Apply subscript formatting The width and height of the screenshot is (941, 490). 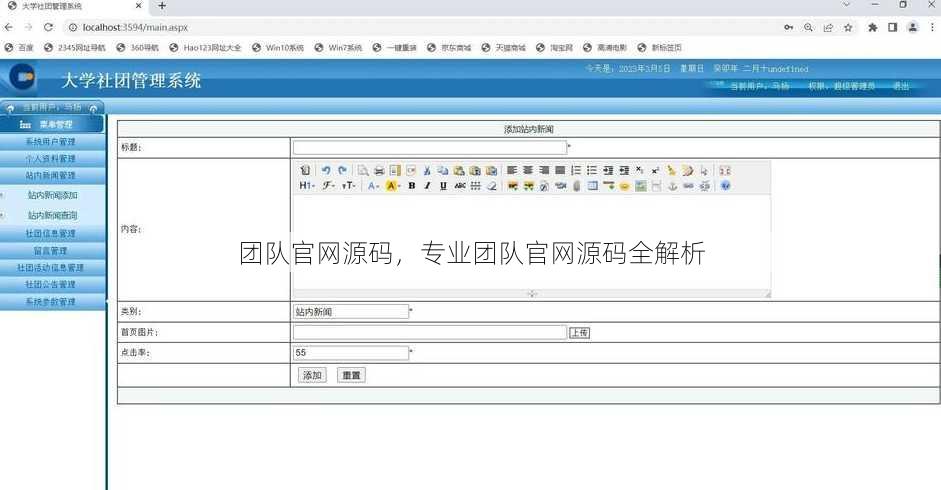pos(639,171)
